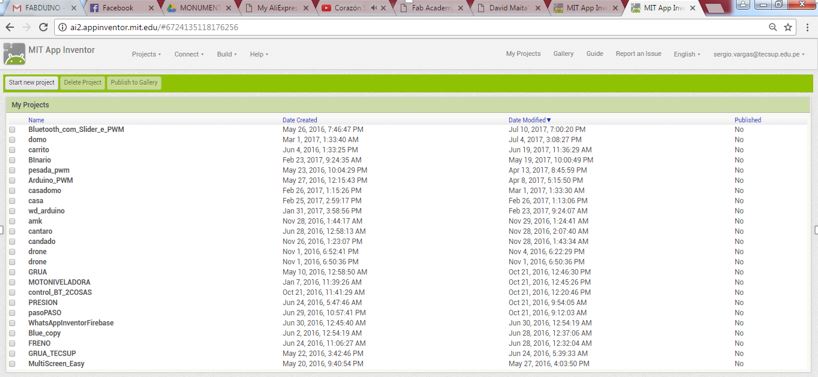Open the PRESION project
This screenshot has height=377, width=818.
(43, 302)
